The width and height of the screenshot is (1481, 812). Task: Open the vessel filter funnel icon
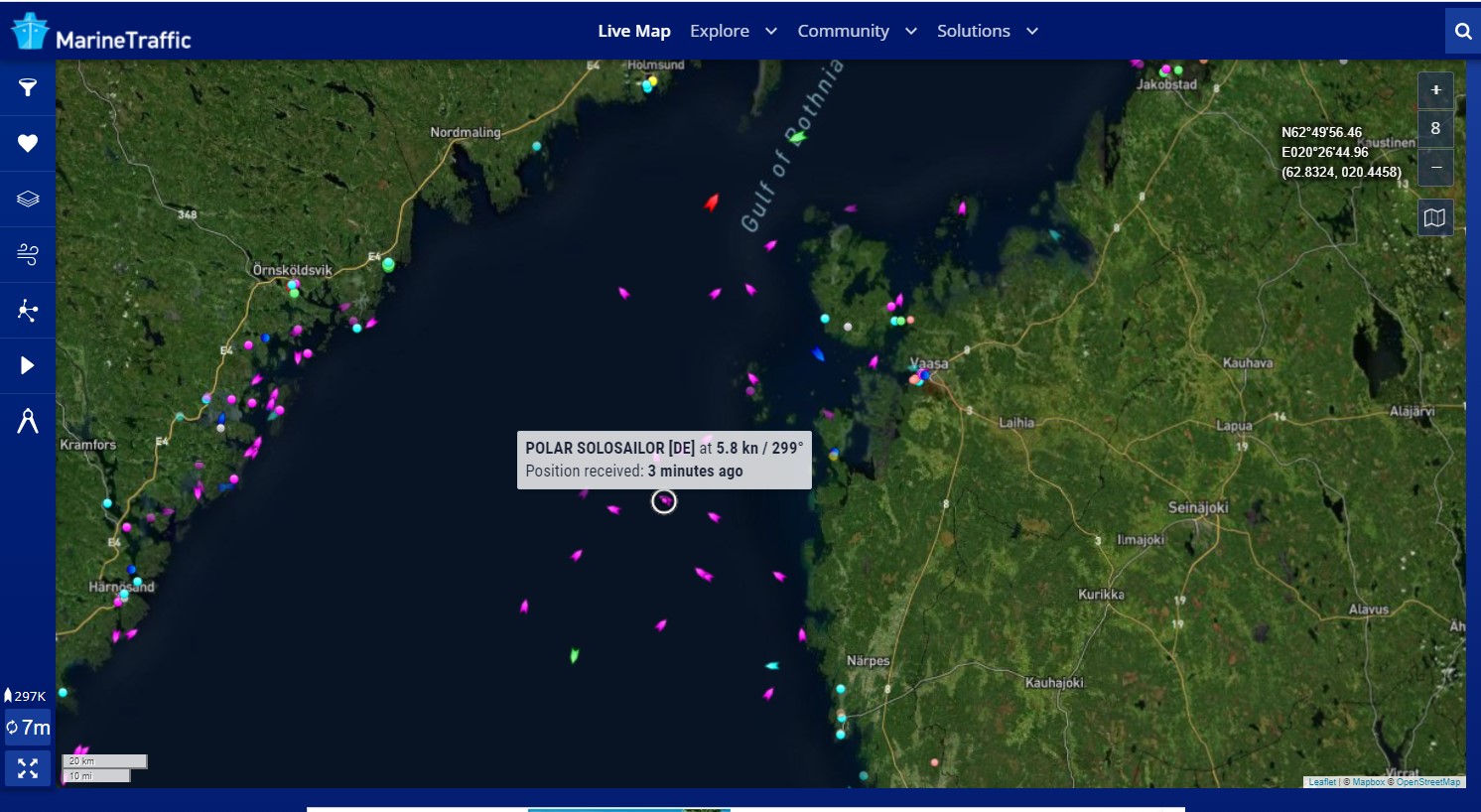click(28, 87)
